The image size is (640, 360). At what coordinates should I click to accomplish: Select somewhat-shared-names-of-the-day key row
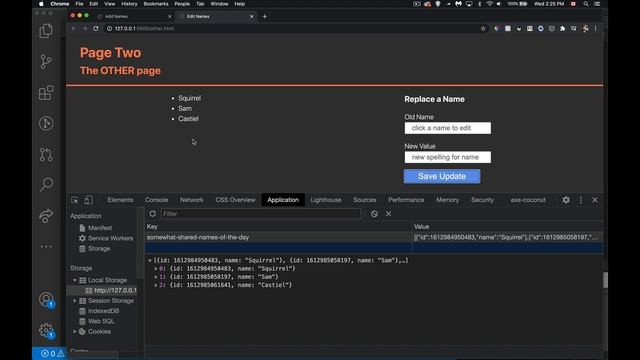(x=373, y=237)
